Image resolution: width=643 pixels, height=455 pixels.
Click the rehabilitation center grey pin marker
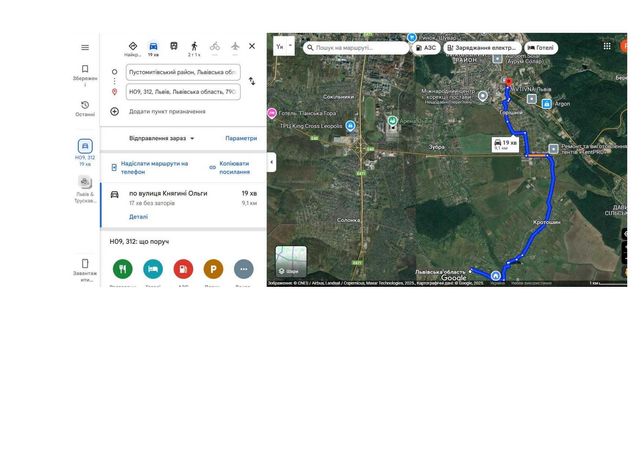483,96
